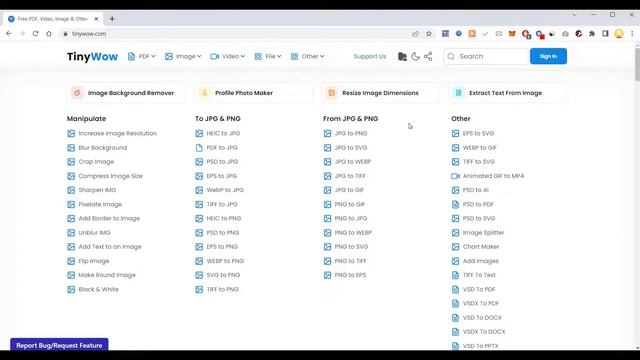Open the Other tools dropdown

[x=307, y=56]
